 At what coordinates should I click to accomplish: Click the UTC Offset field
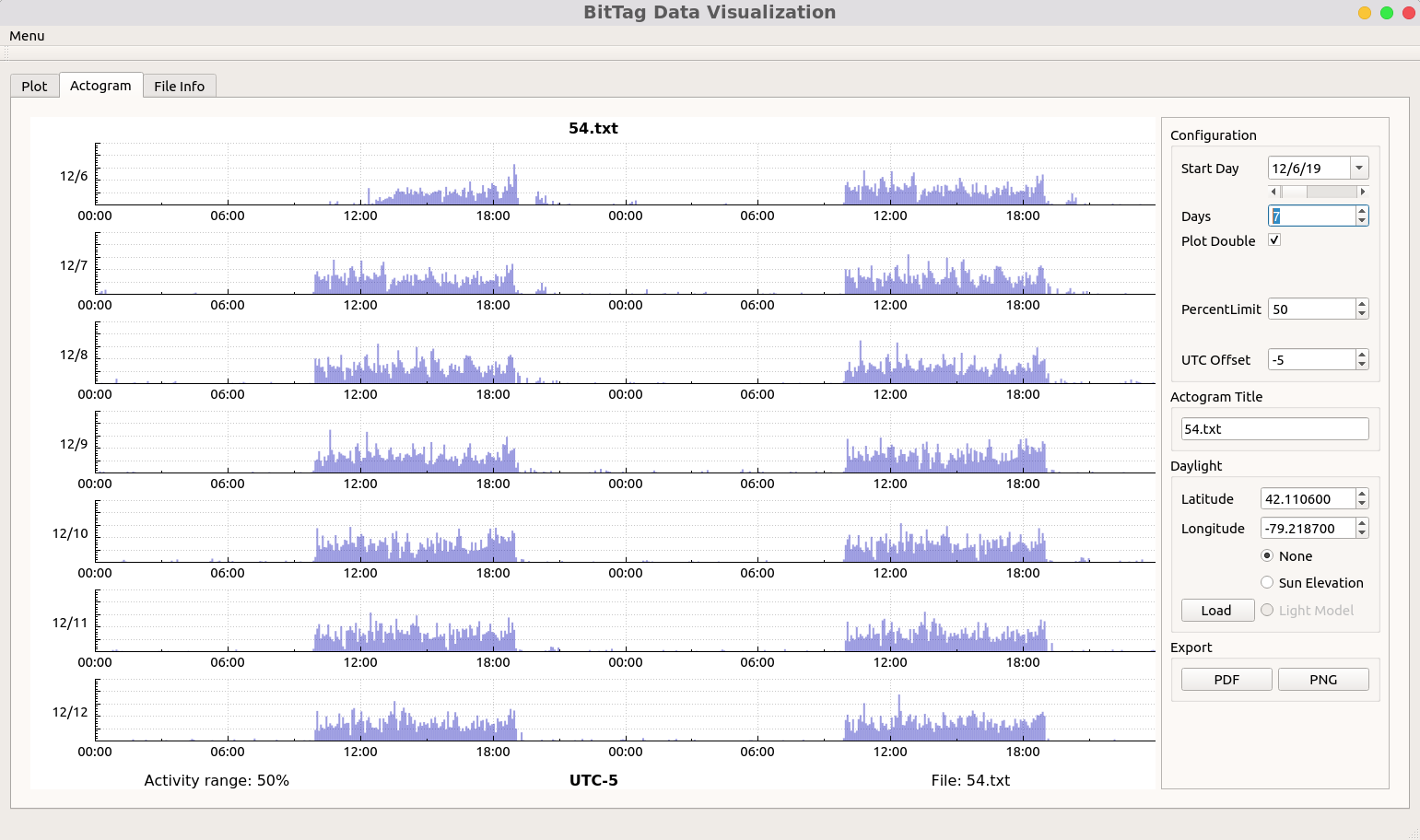point(1312,359)
